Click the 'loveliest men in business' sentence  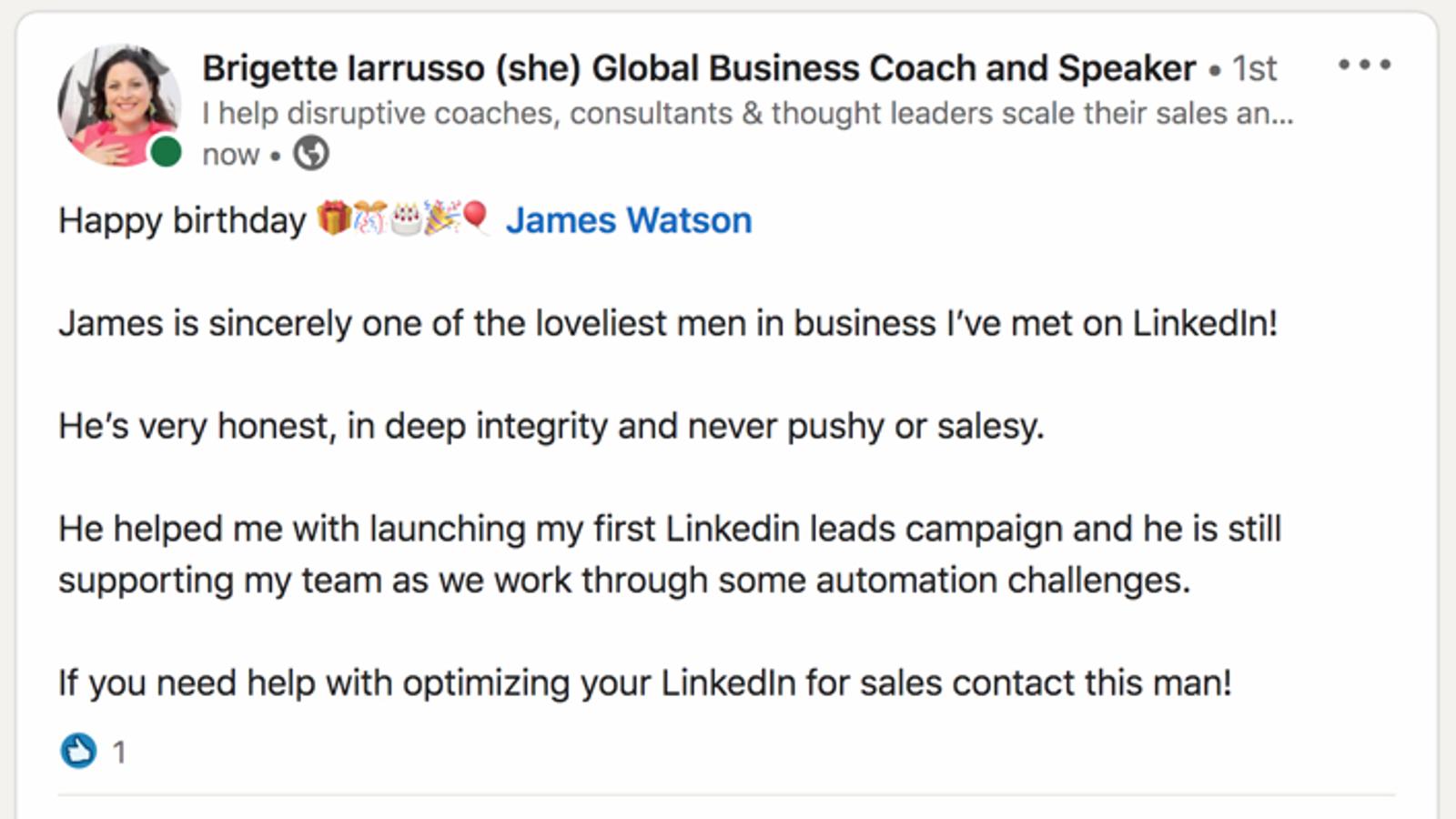tap(667, 324)
